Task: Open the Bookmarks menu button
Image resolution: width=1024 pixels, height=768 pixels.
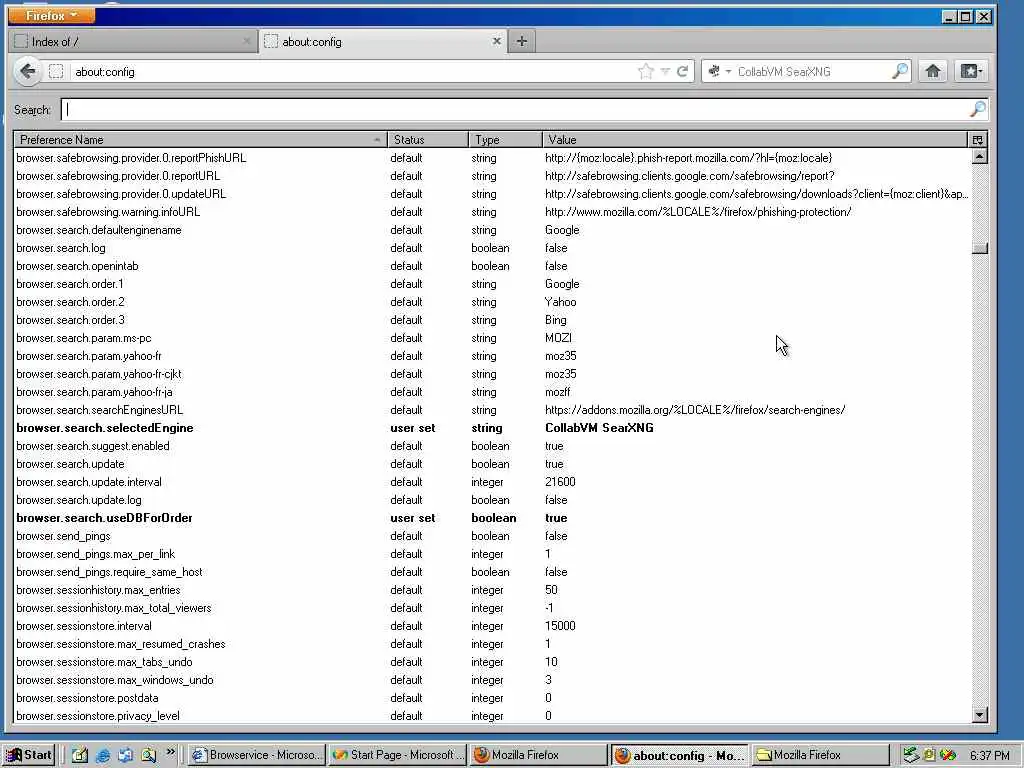Action: (x=971, y=71)
